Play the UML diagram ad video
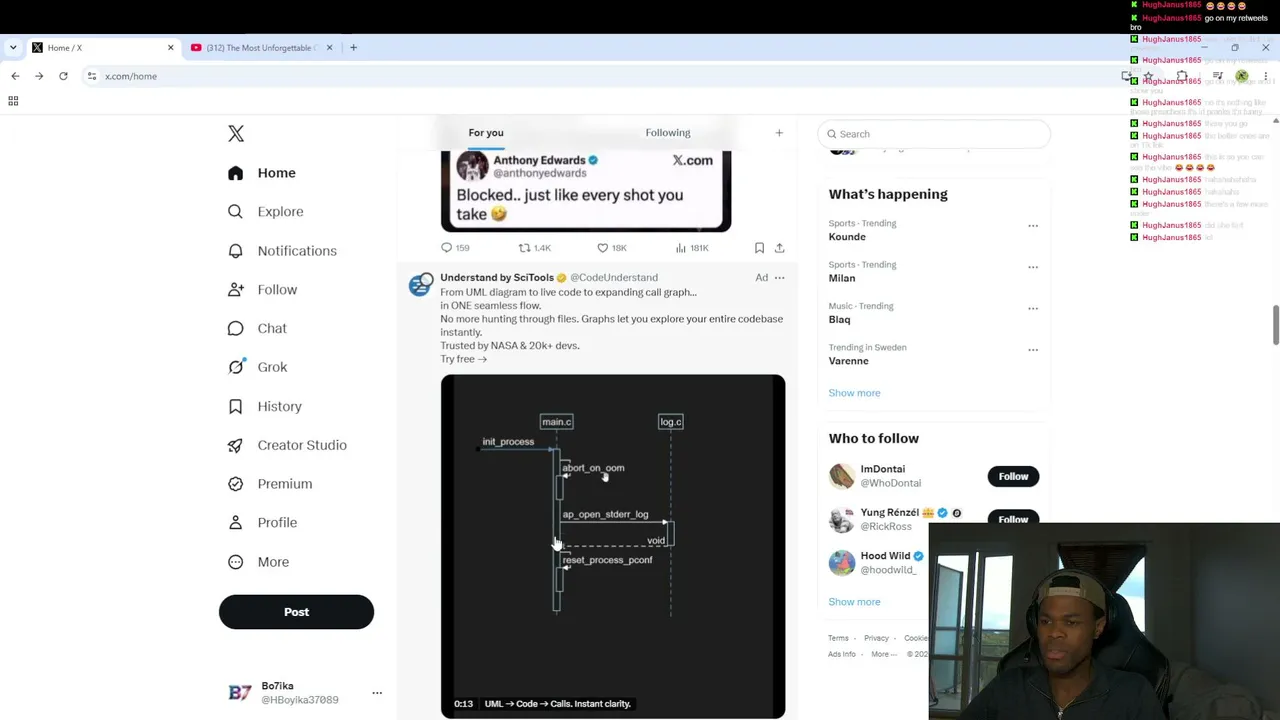Screen dimensions: 1280x720 click(613, 546)
